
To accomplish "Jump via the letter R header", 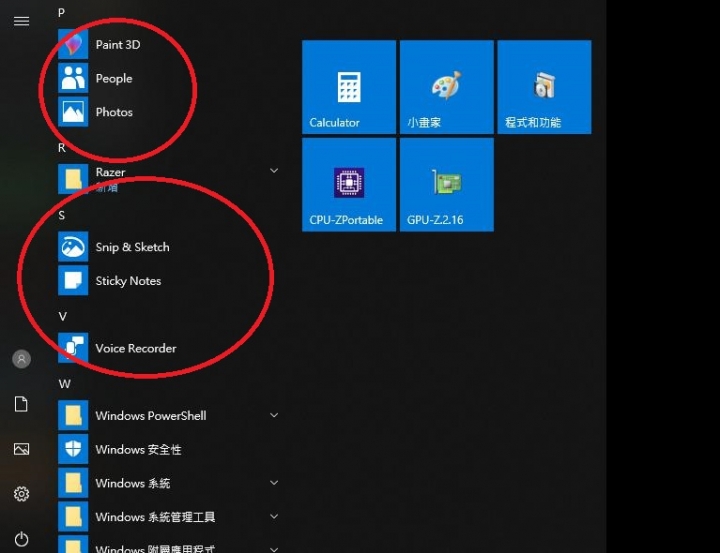I will coord(62,148).
